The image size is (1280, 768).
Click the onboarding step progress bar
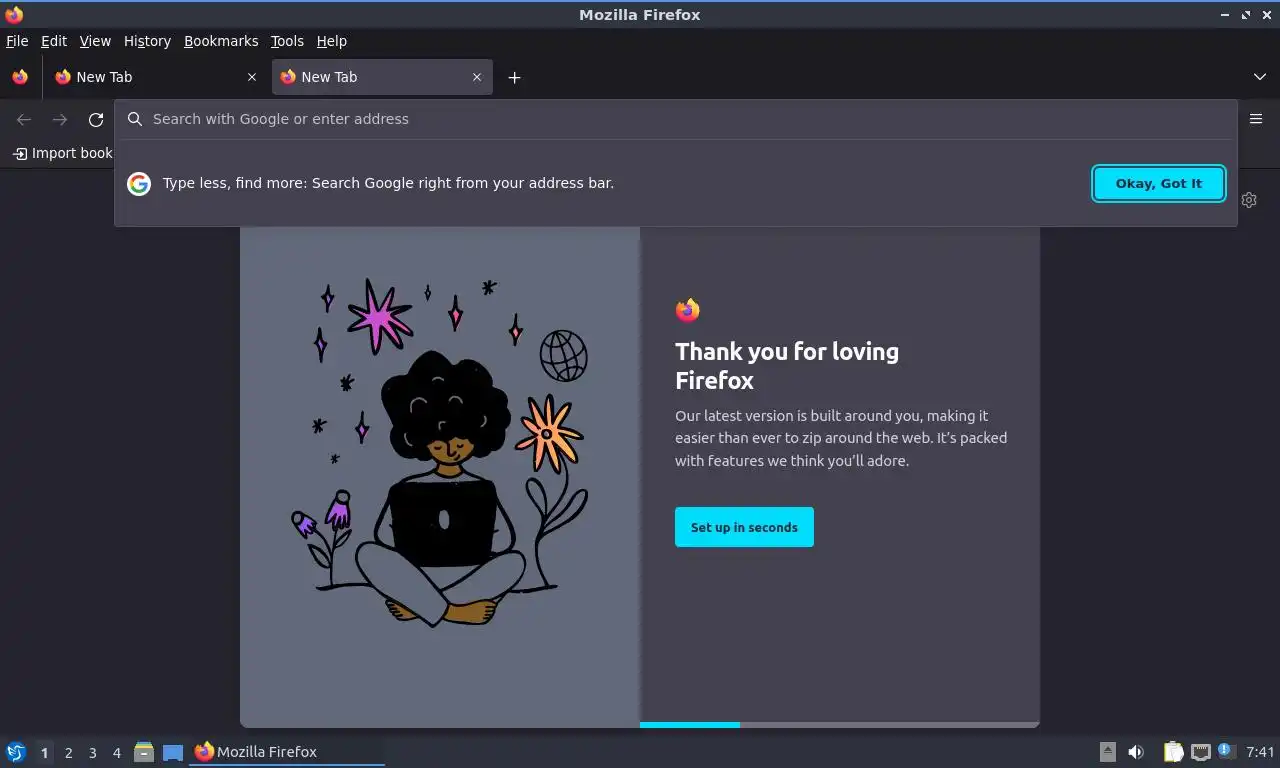(x=840, y=725)
